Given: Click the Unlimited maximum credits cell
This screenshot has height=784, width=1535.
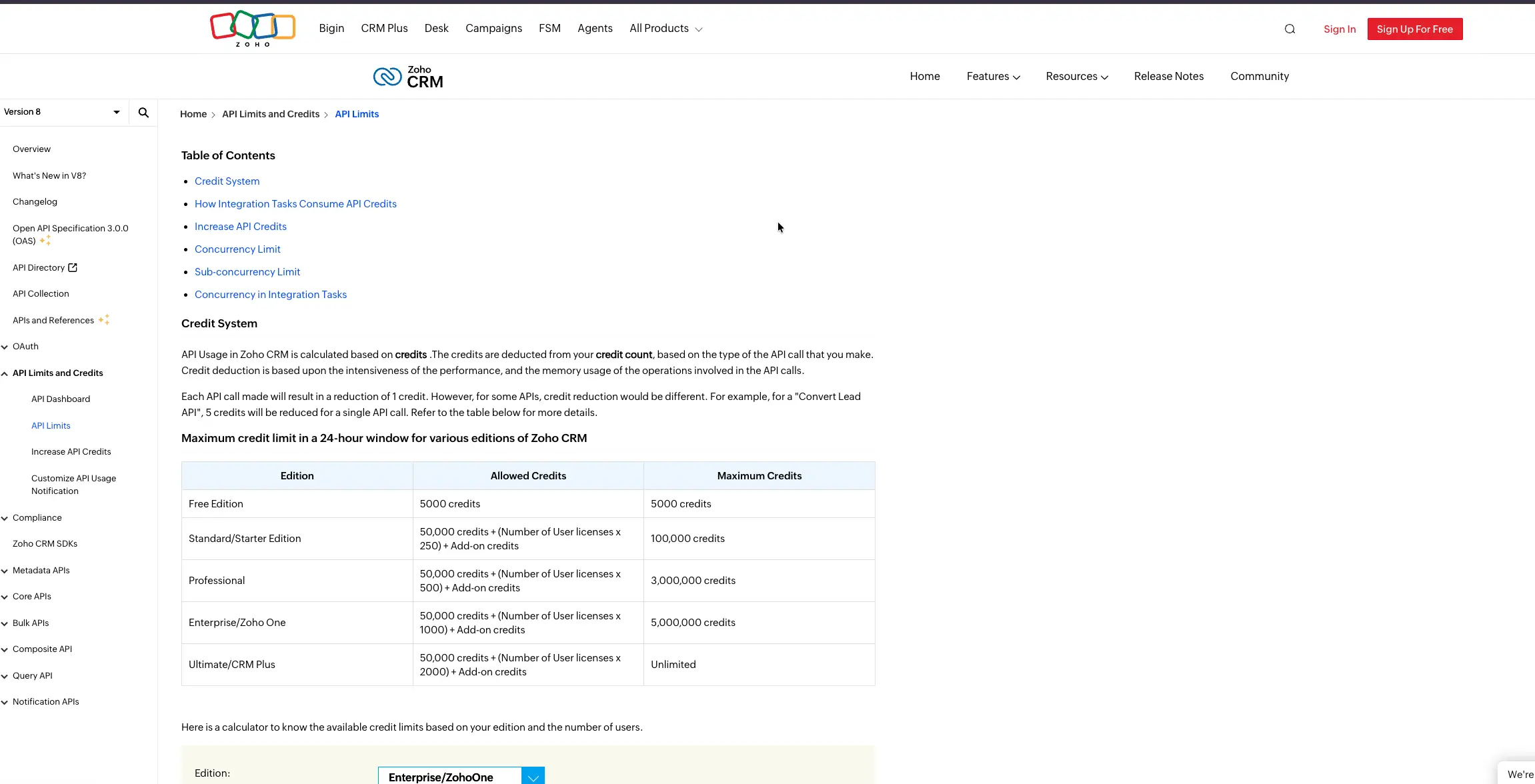Looking at the screenshot, I should (759, 665).
